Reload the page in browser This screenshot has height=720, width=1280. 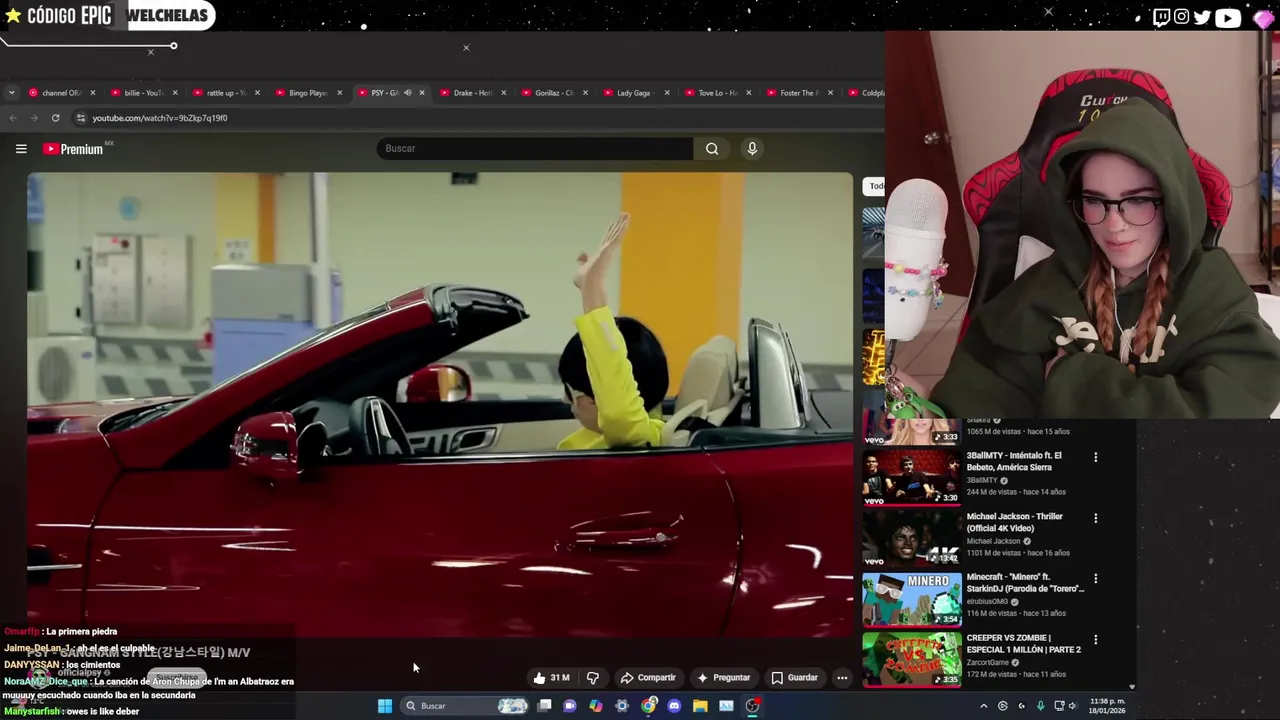click(x=55, y=118)
